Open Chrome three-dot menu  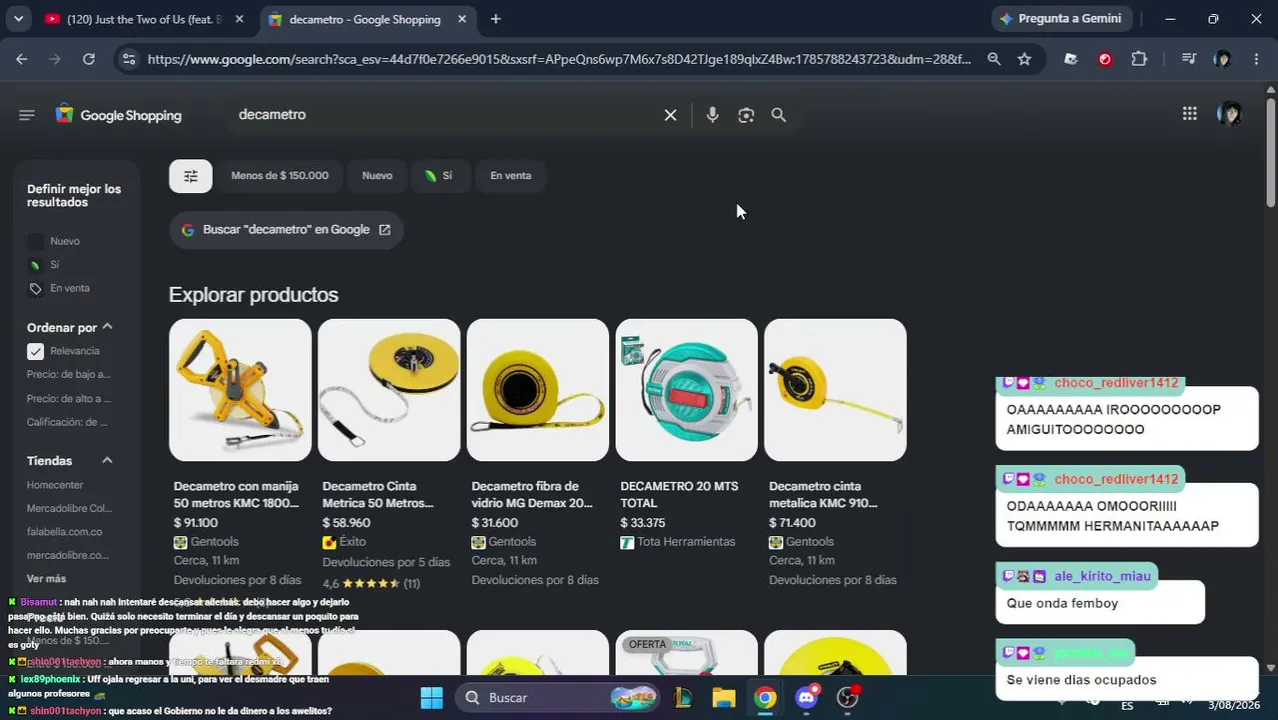point(1256,59)
